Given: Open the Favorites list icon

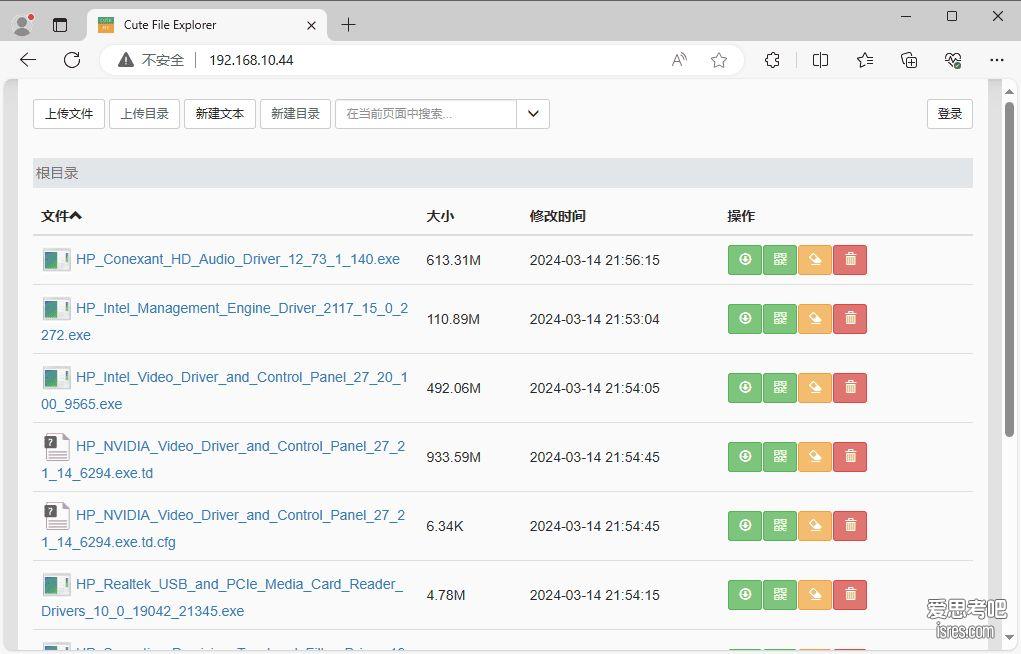Looking at the screenshot, I should click(x=865, y=60).
